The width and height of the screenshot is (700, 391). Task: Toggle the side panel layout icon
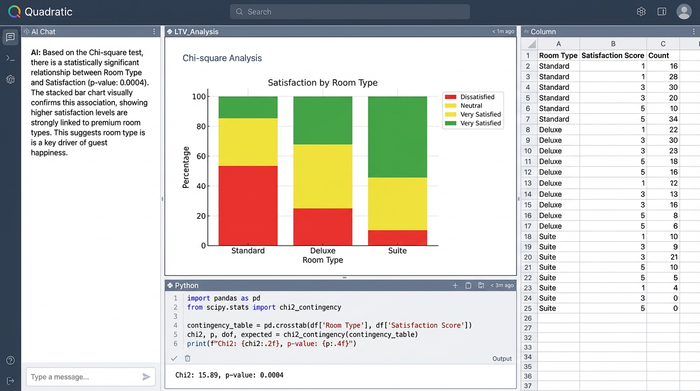coord(662,12)
